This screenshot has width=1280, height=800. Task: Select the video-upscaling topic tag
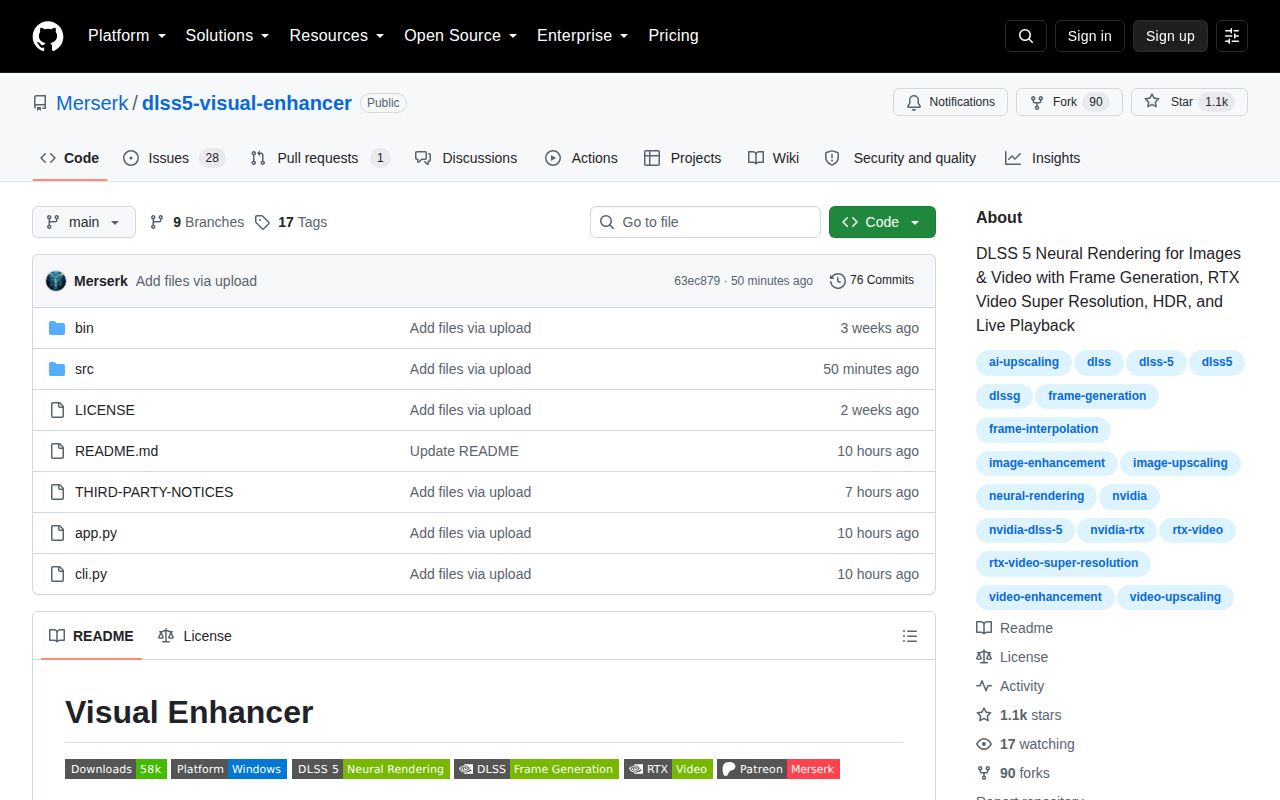[1175, 597]
